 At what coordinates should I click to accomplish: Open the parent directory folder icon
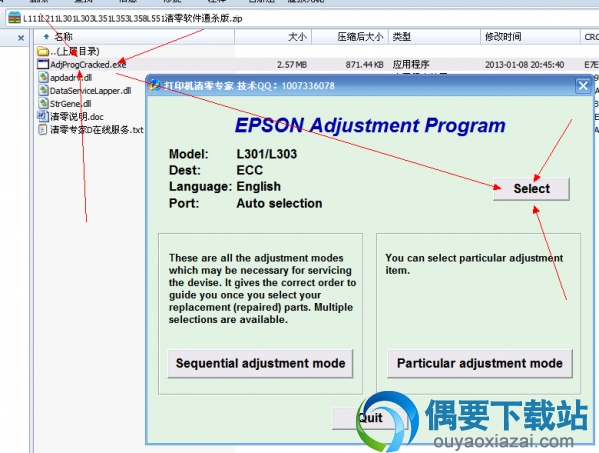(x=43, y=51)
